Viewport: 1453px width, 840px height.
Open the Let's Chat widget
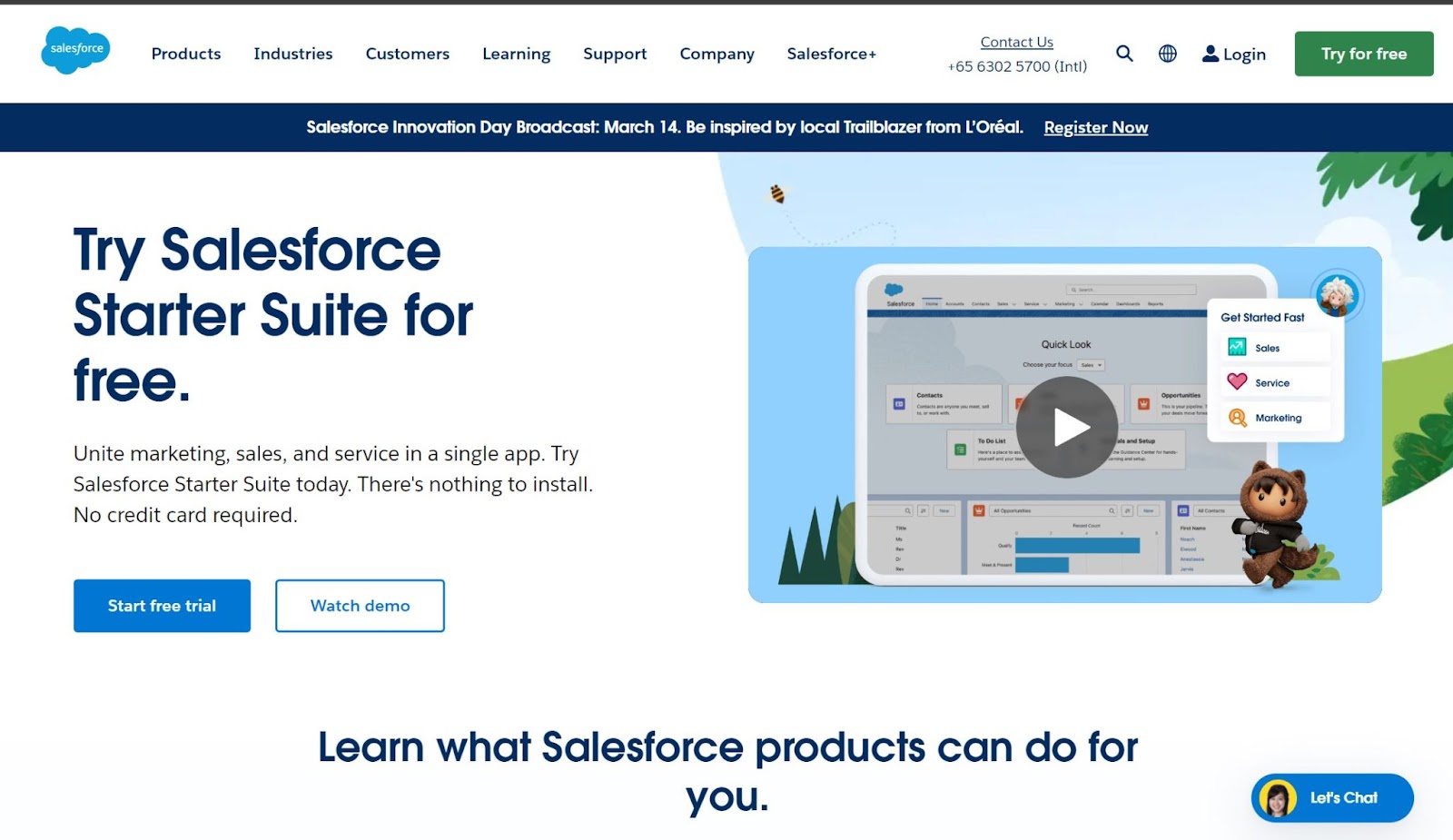click(1332, 798)
